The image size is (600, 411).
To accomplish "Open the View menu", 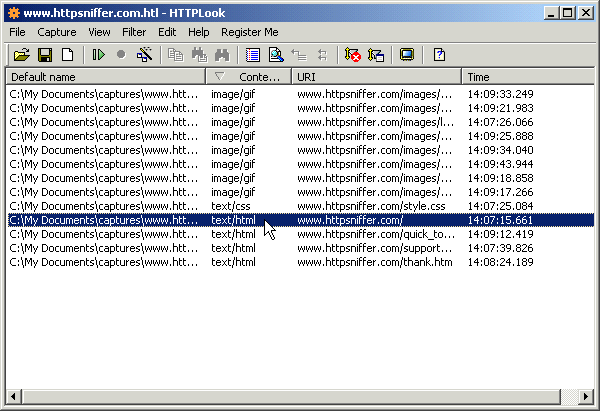I will click(x=99, y=32).
